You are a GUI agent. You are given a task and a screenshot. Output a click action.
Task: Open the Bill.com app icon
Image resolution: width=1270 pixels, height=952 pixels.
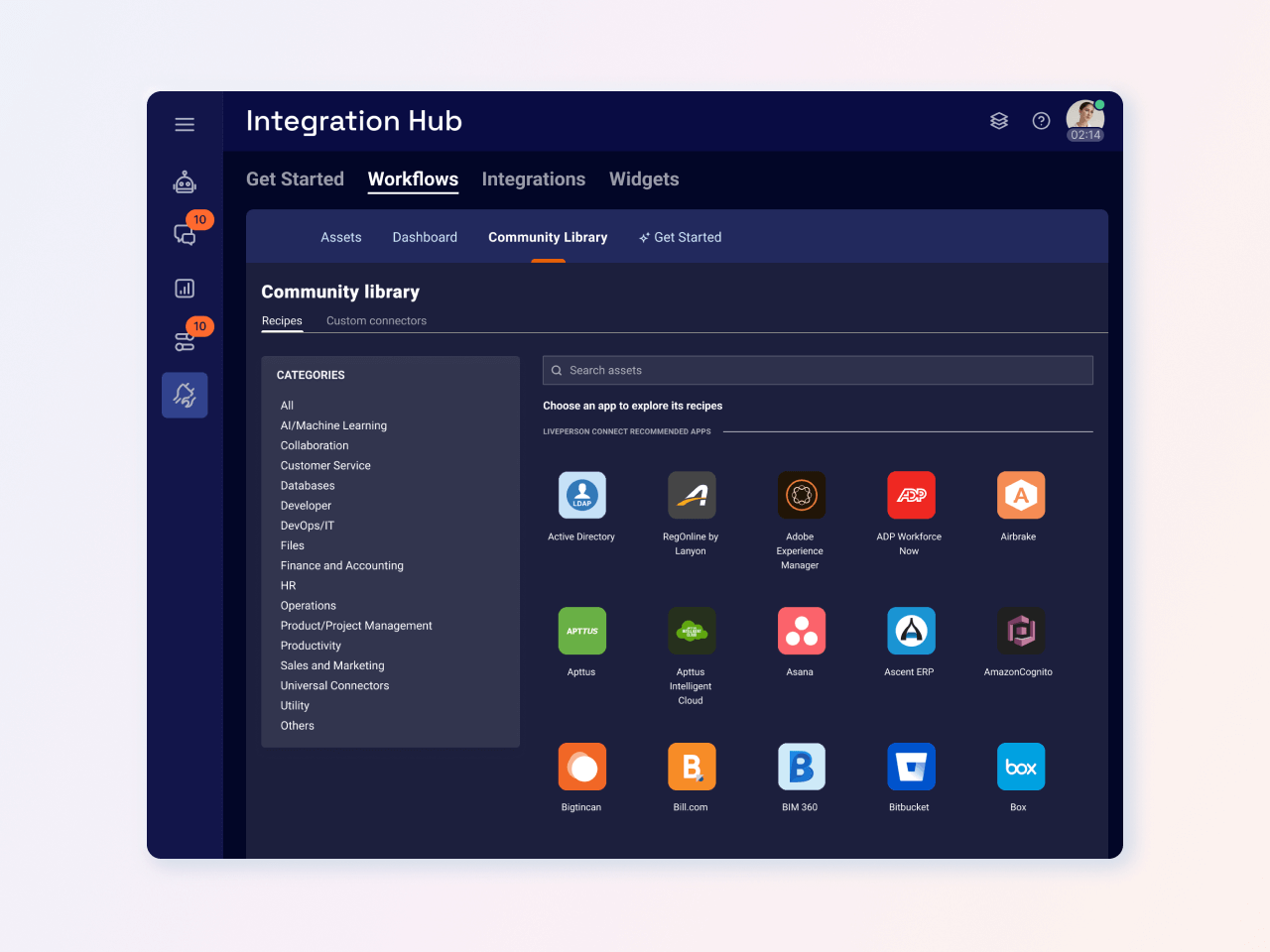tap(692, 767)
